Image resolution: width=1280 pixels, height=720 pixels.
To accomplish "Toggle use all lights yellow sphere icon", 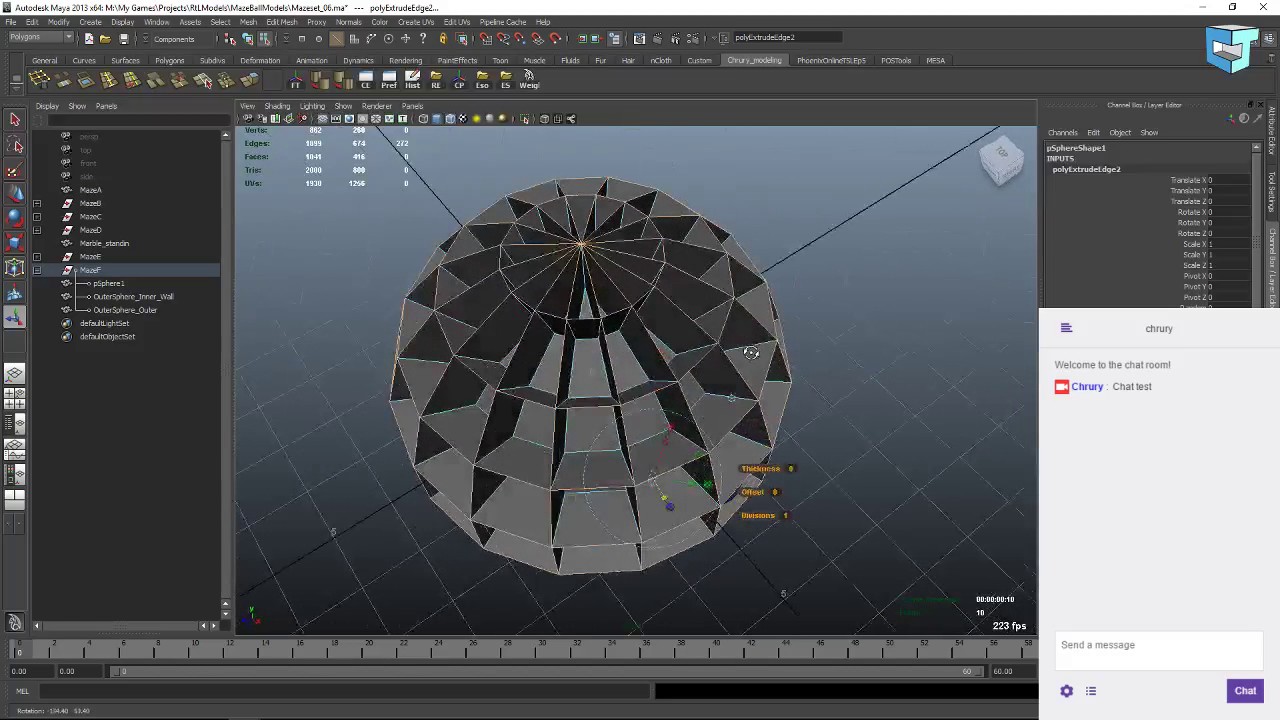I will pyautogui.click(x=476, y=119).
